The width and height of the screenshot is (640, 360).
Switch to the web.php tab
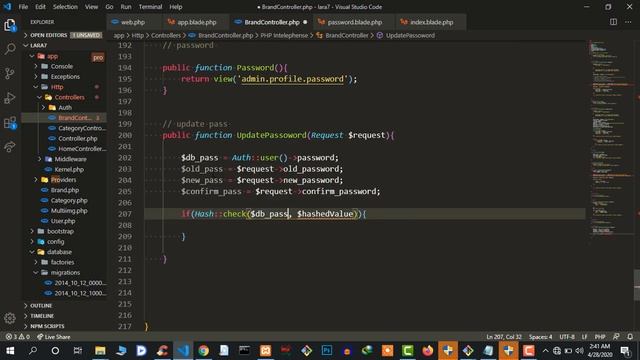point(133,22)
